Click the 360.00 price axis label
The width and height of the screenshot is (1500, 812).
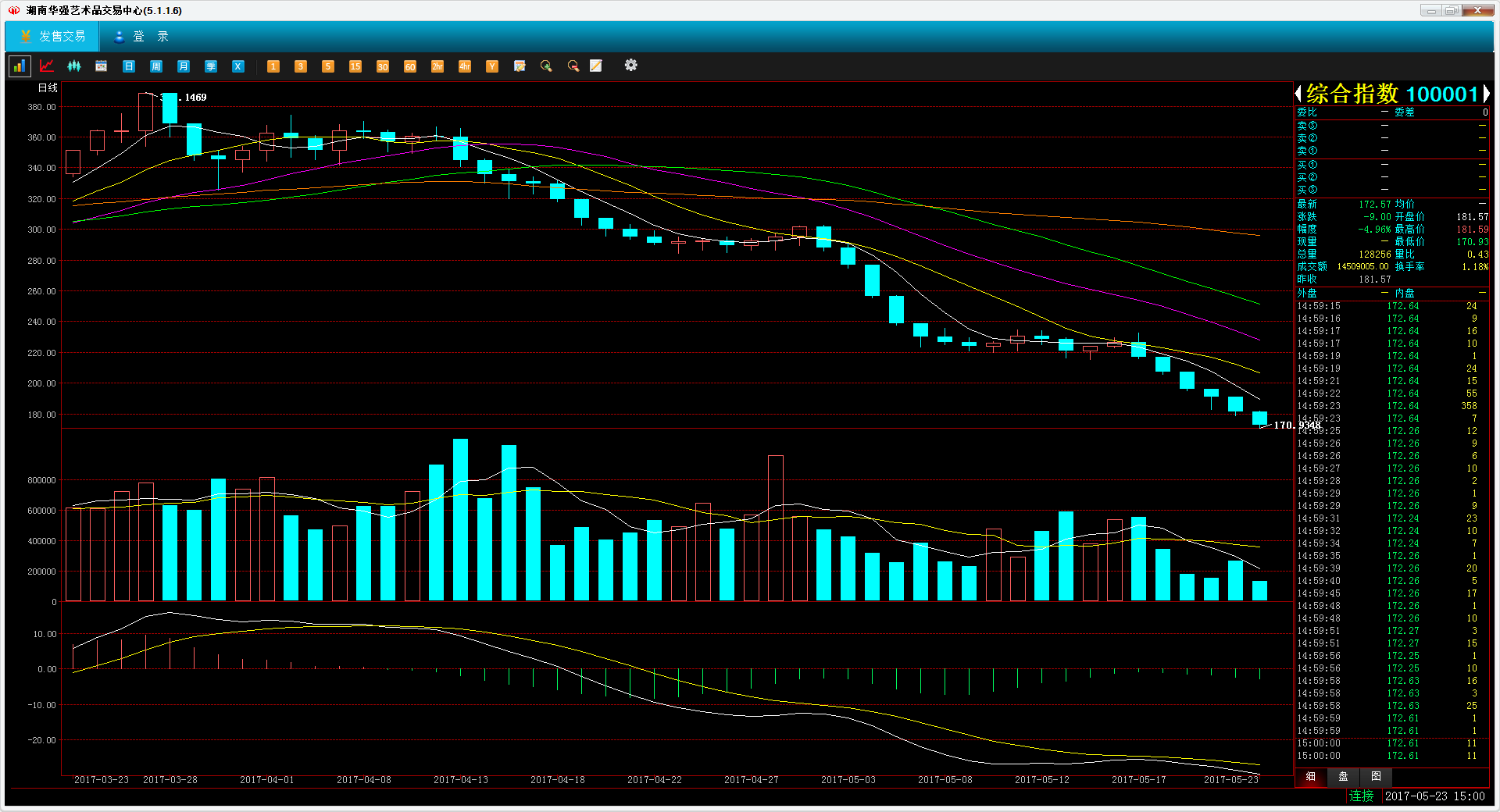[x=42, y=137]
